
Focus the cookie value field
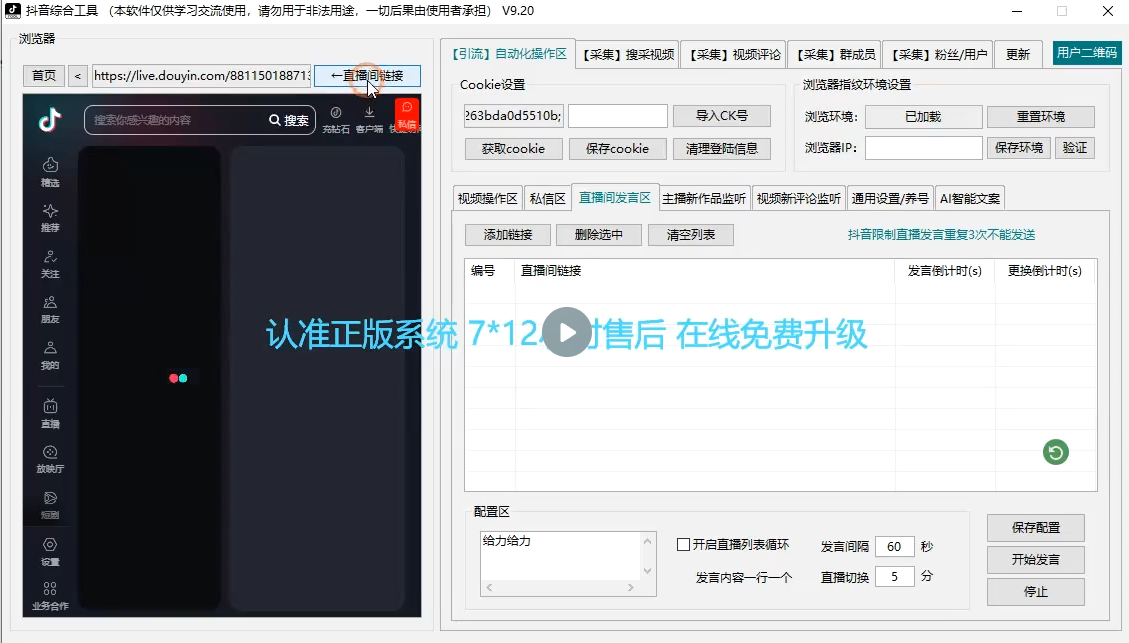pyautogui.click(x=513, y=116)
